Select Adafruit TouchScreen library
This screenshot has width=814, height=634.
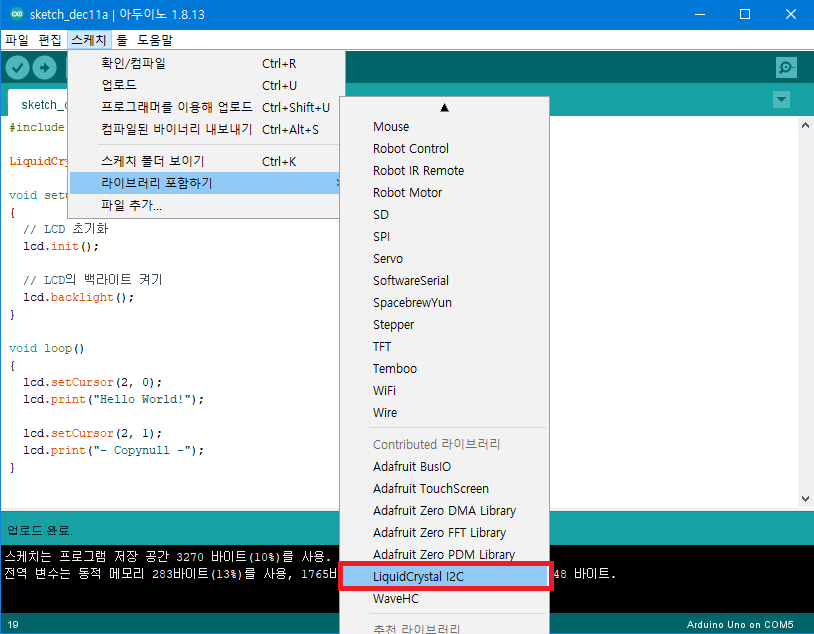click(444, 489)
